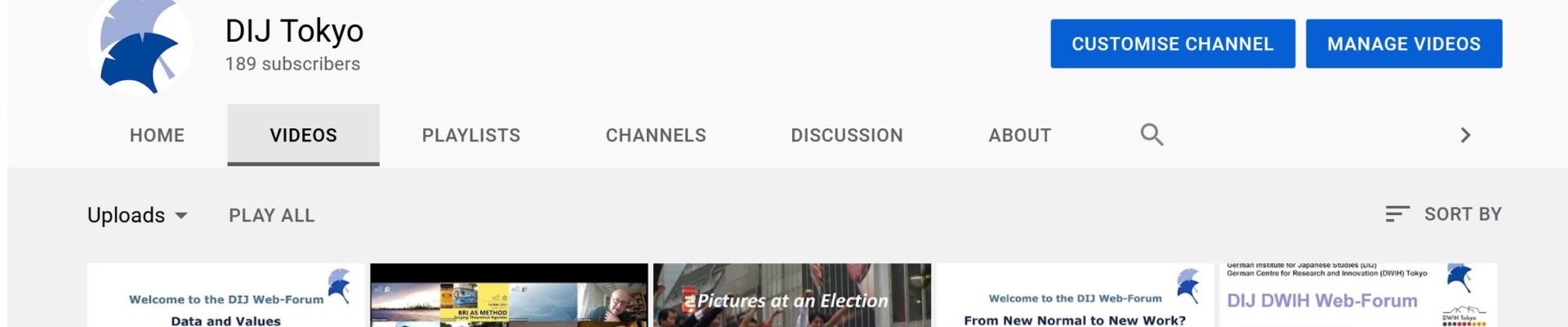The image size is (1568, 327).
Task: Open the Sort By menu
Action: pyautogui.click(x=1443, y=214)
